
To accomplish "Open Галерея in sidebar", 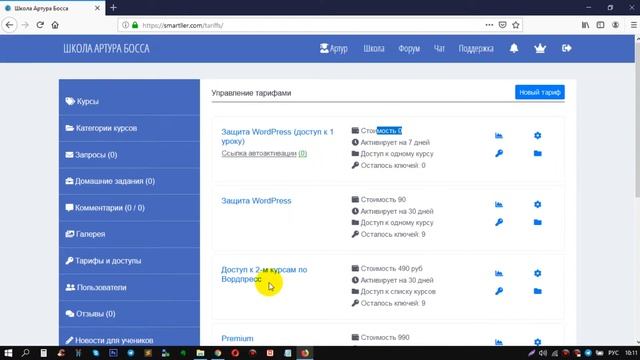I will coord(129,234).
